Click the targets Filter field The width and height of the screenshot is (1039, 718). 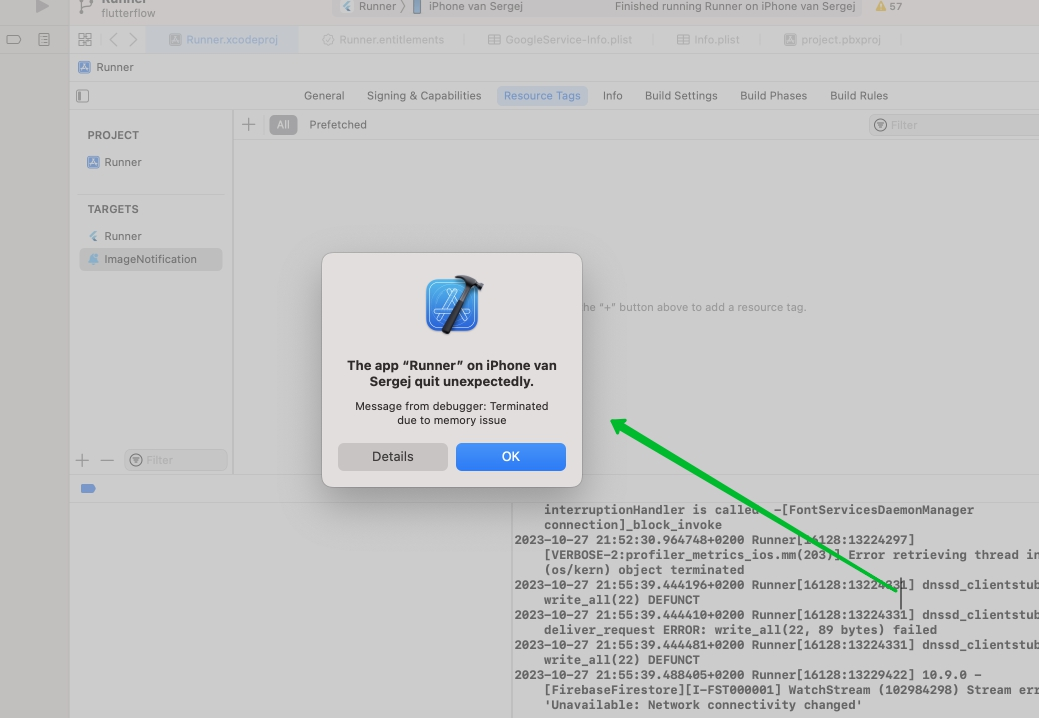(x=176, y=460)
